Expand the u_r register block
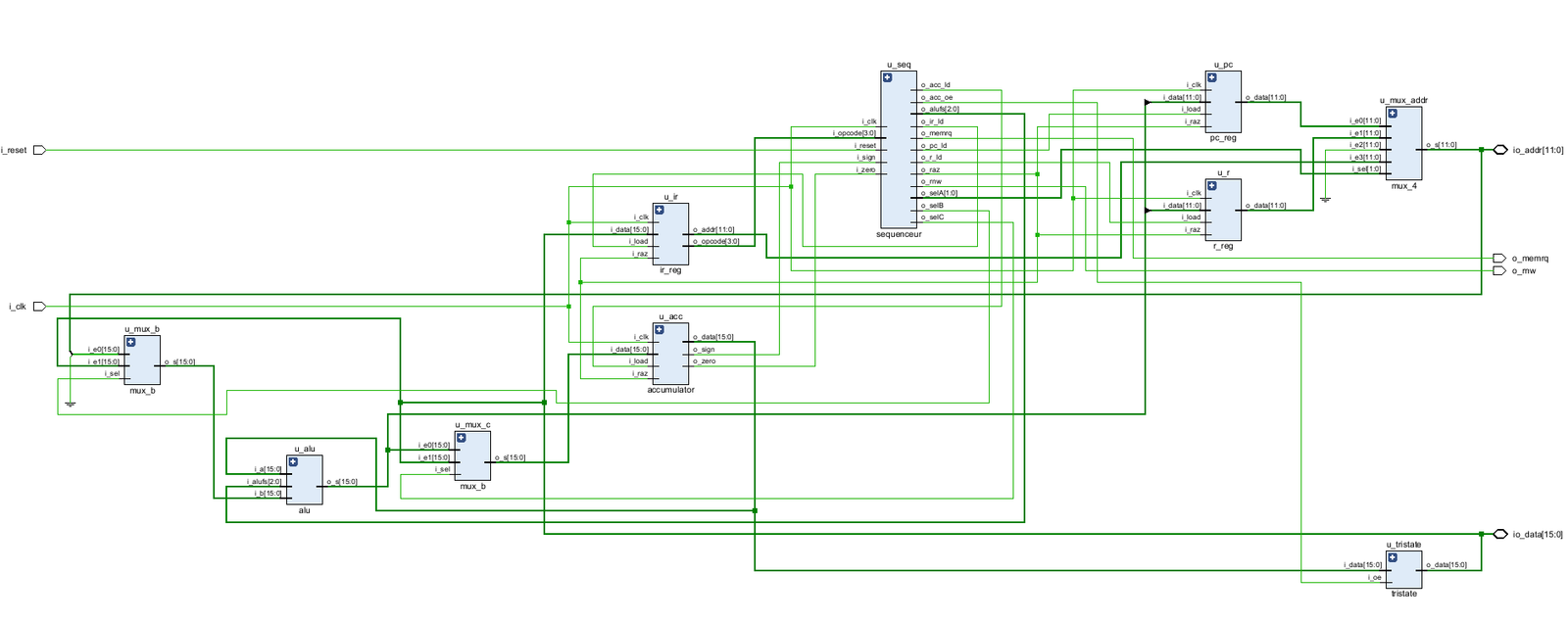Viewport: 1568px width, 622px height. tap(1212, 185)
